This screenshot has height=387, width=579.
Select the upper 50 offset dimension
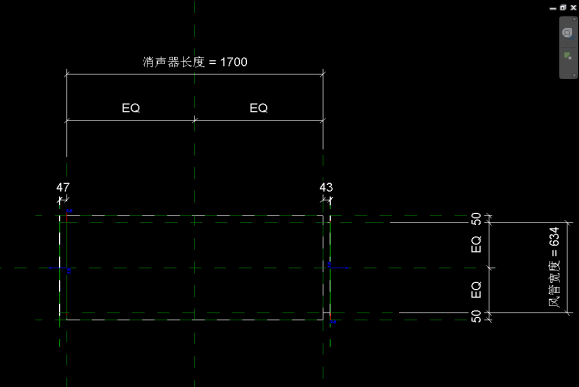(476, 219)
